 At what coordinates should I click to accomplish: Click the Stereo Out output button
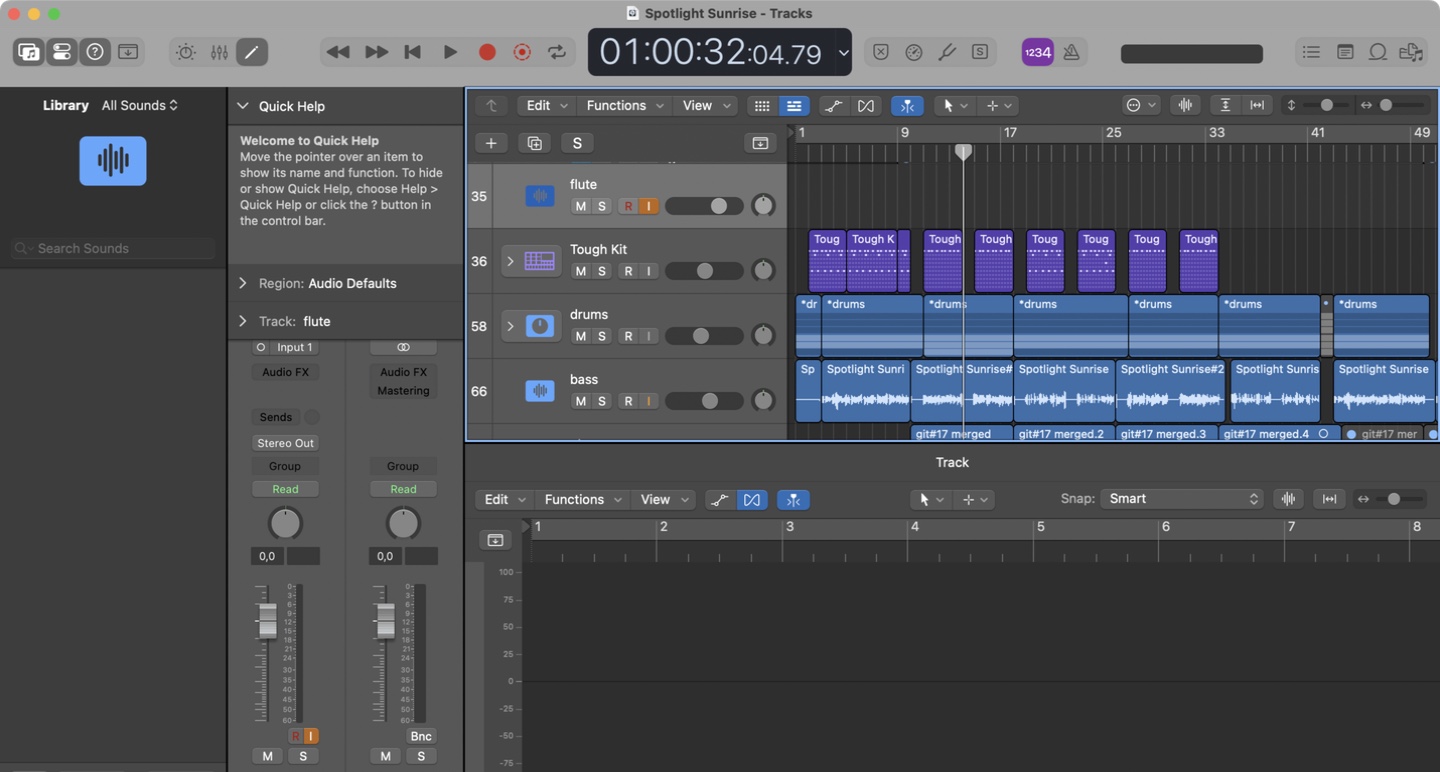pos(285,443)
